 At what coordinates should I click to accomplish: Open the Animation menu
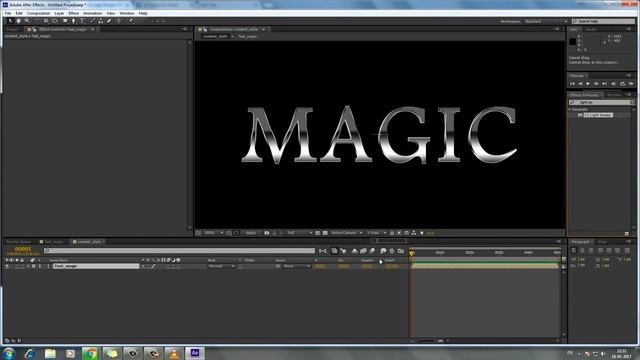tap(93, 13)
